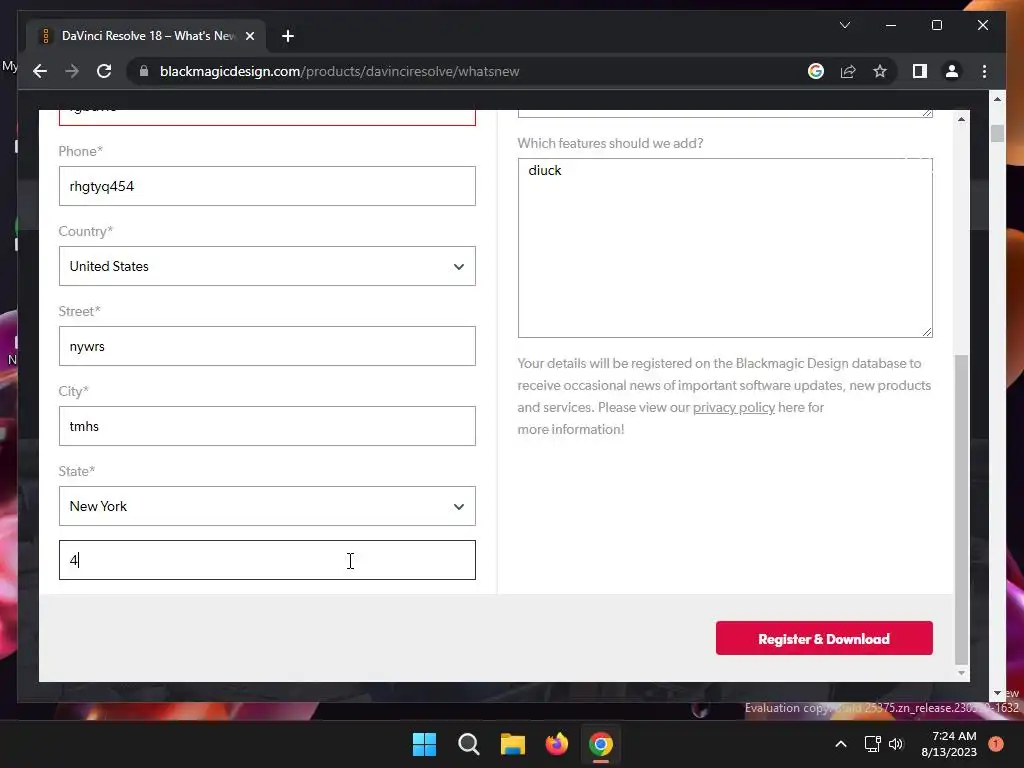Show hidden system tray icons

[841, 744]
